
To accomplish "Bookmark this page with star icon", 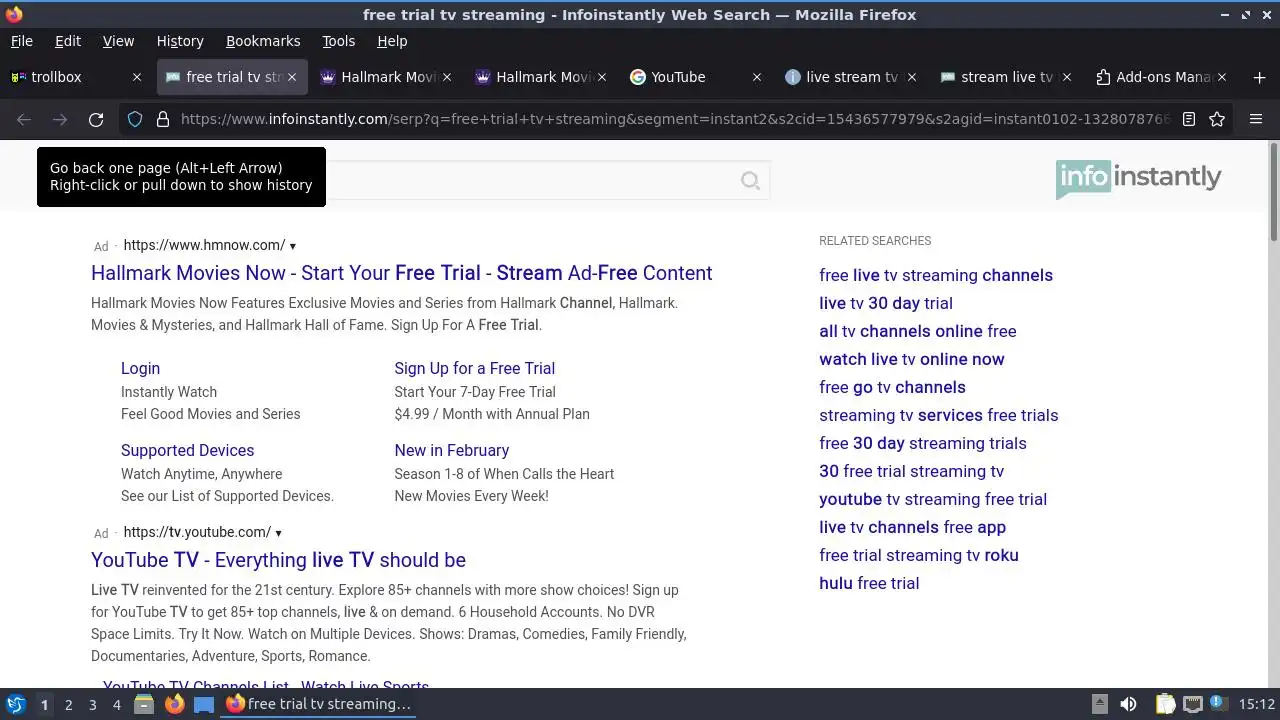I will click(x=1217, y=119).
